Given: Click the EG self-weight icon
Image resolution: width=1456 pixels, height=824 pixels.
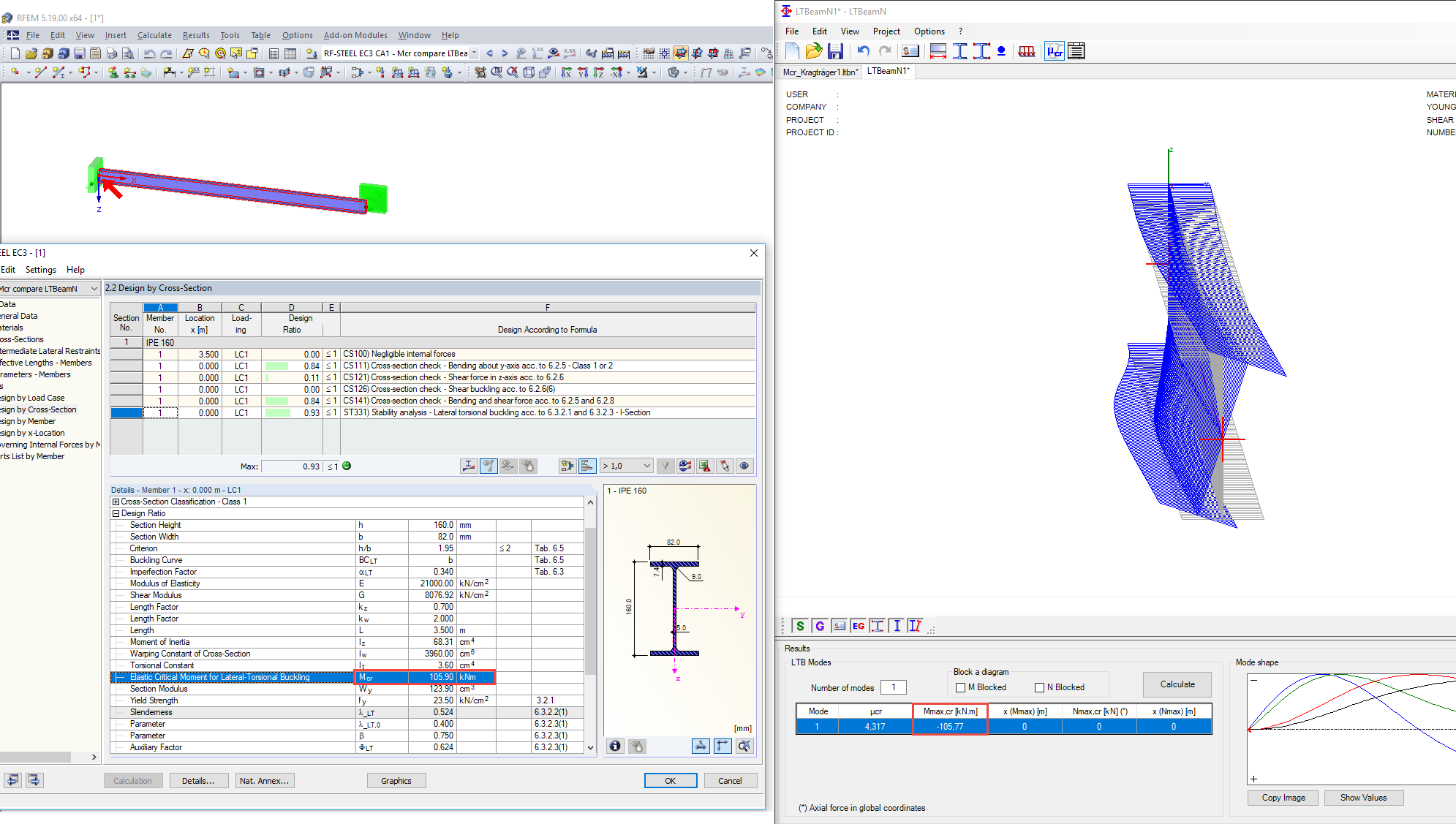Looking at the screenshot, I should (x=859, y=626).
